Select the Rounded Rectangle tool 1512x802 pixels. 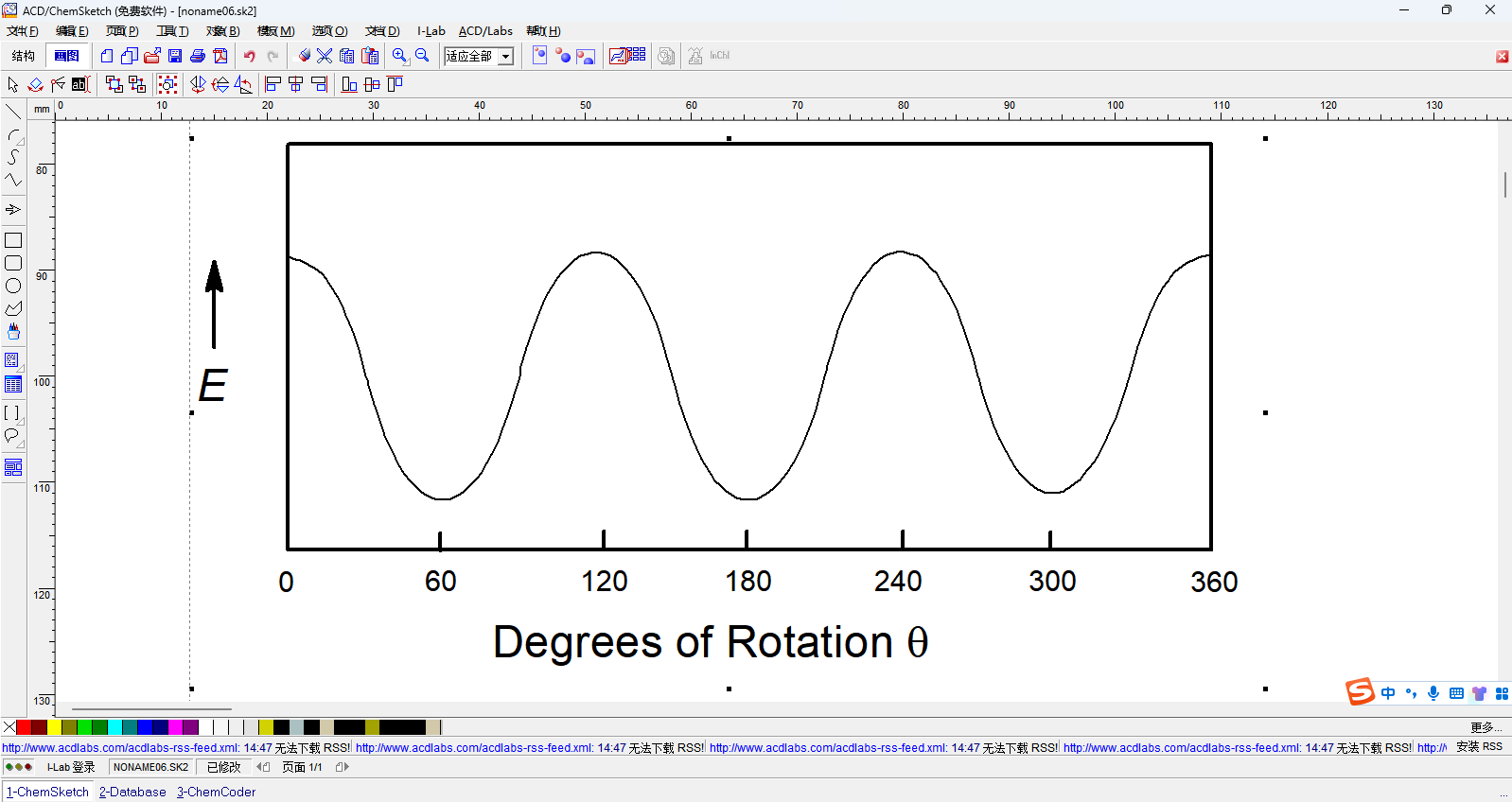(x=13, y=263)
